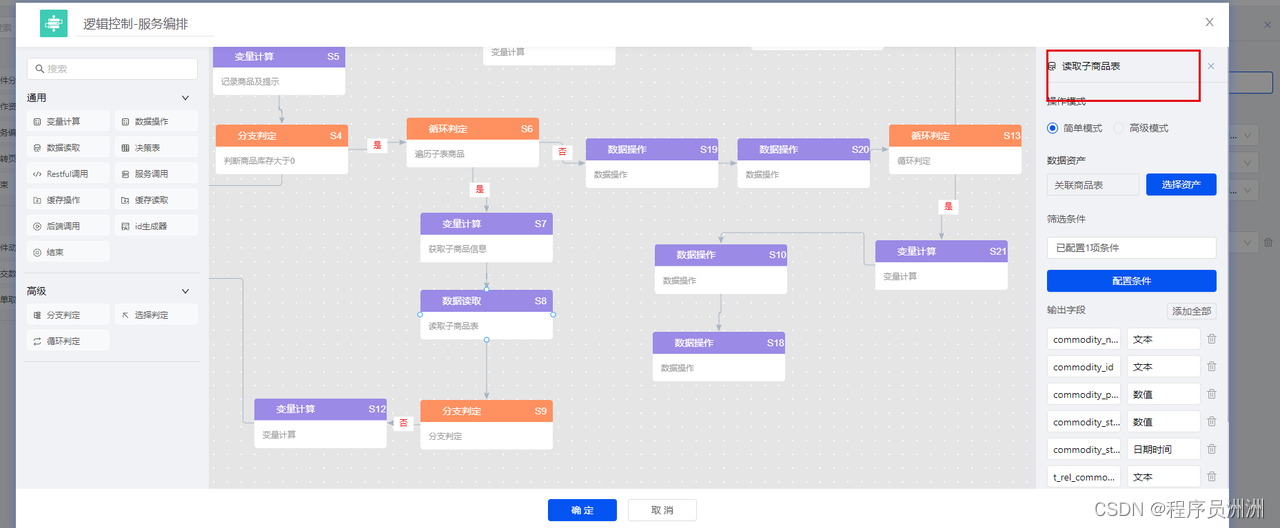Click the 确定 confirm button
Image resolution: width=1280 pixels, height=528 pixels.
(x=582, y=510)
